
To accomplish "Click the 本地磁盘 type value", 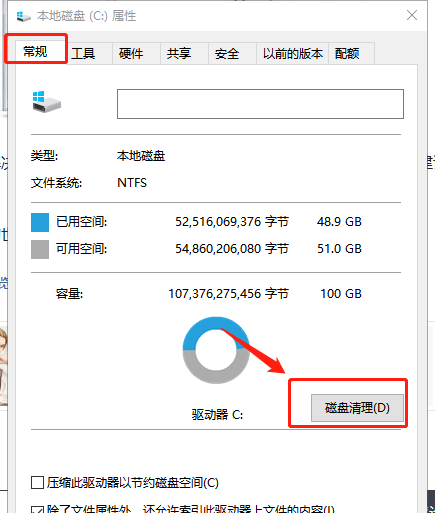I will [x=141, y=156].
